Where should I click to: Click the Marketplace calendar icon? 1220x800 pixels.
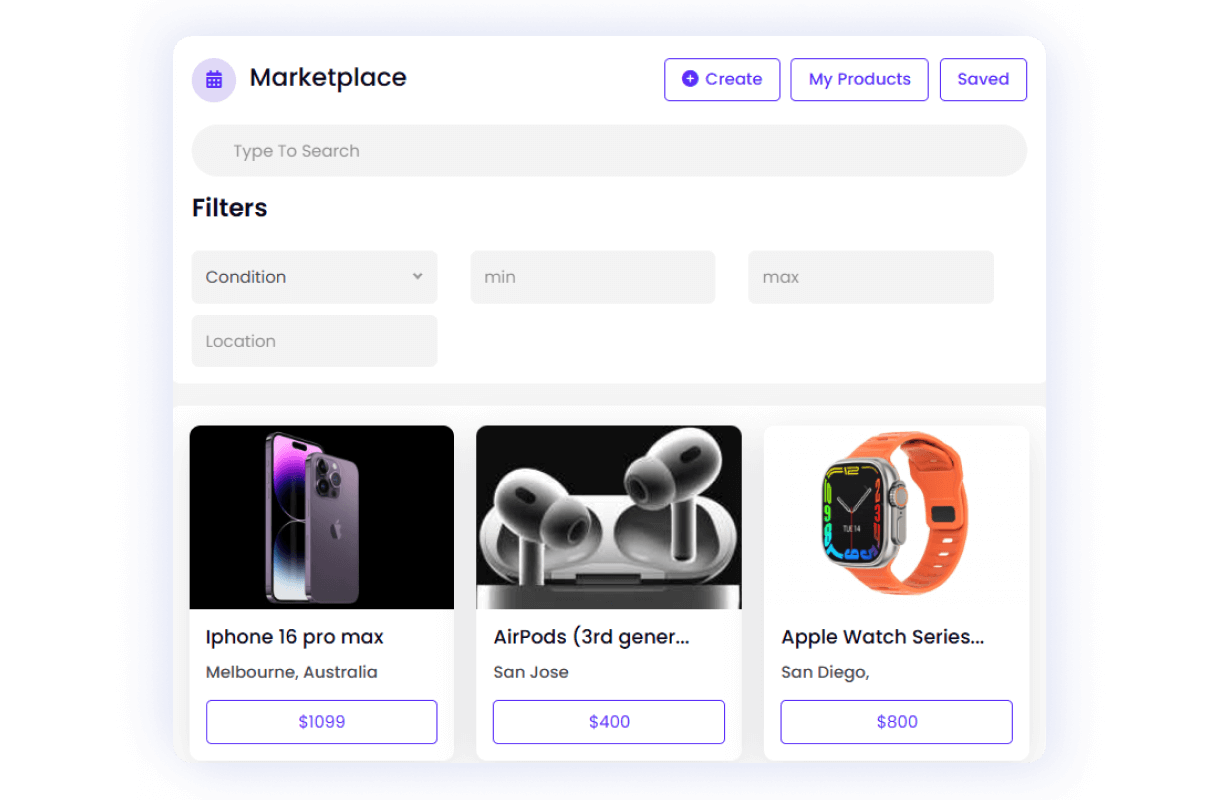point(214,80)
